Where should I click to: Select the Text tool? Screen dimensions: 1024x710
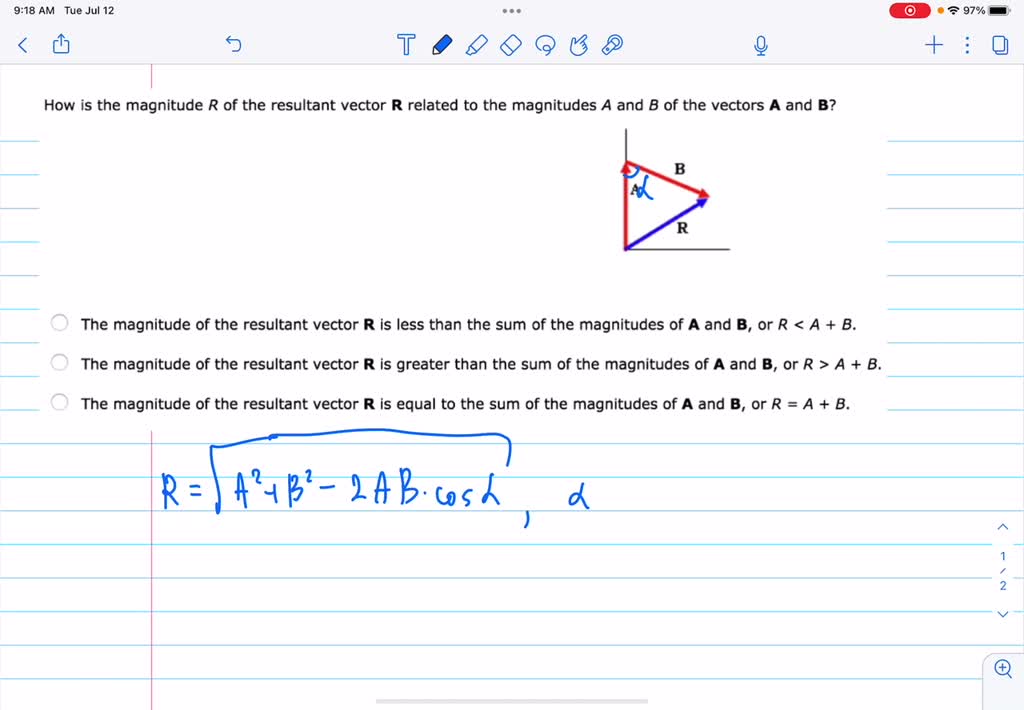(406, 44)
